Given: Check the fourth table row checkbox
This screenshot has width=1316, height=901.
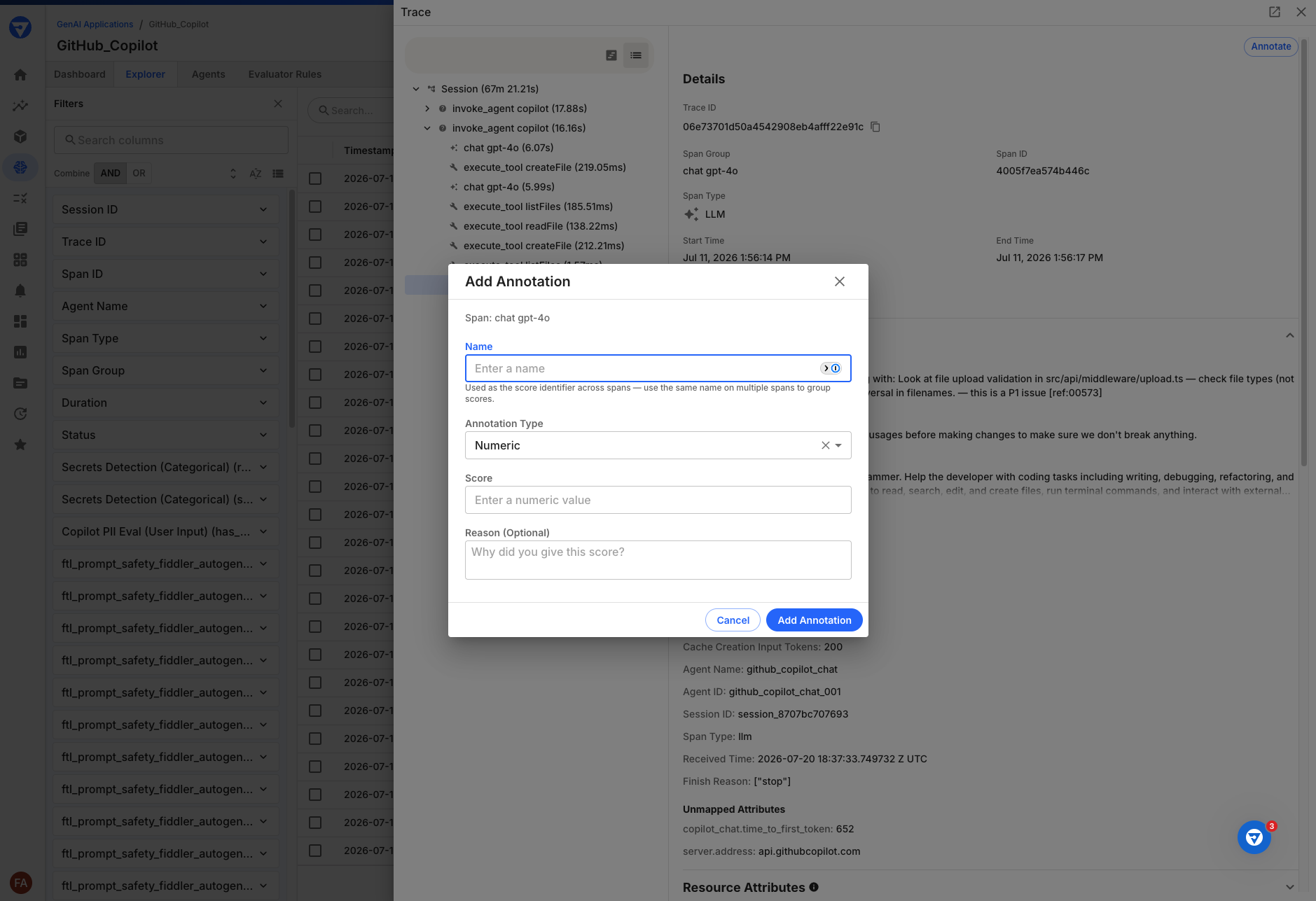Looking at the screenshot, I should (315, 263).
